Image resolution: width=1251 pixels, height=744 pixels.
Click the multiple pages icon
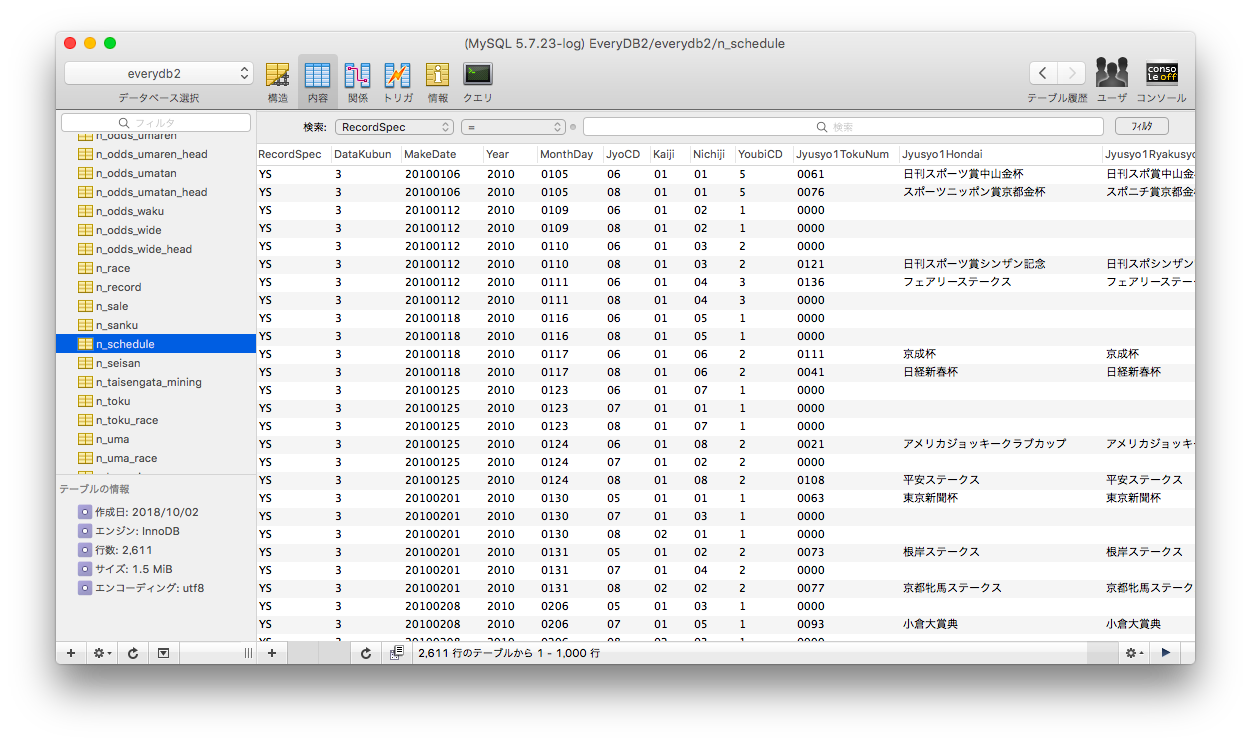(397, 653)
